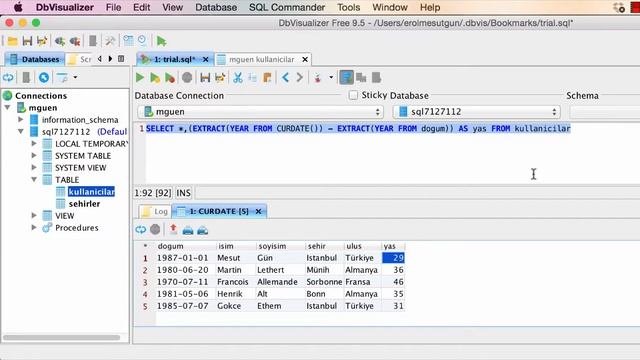Sort by the dogum column header
Image resolution: width=640 pixels, height=360 pixels.
pos(186,246)
